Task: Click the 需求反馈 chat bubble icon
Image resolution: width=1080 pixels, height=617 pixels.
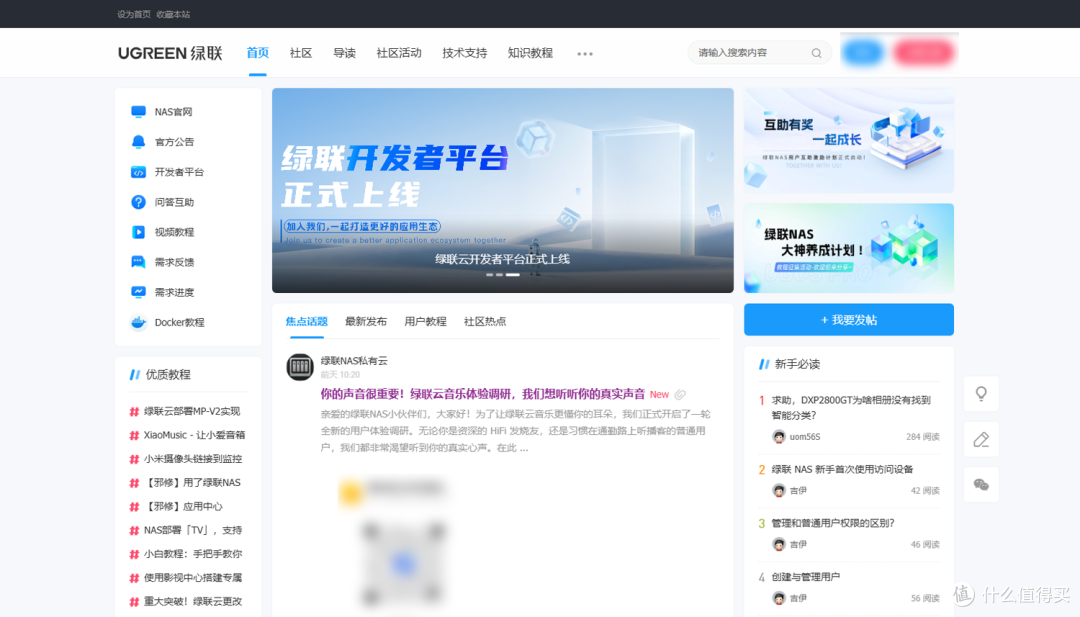Action: pos(138,262)
